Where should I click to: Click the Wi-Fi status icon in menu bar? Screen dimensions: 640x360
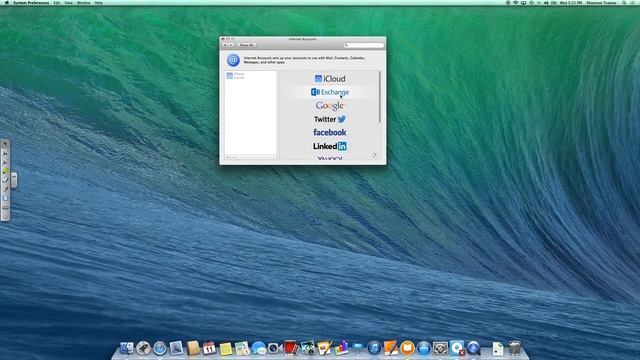pyautogui.click(x=516, y=3)
